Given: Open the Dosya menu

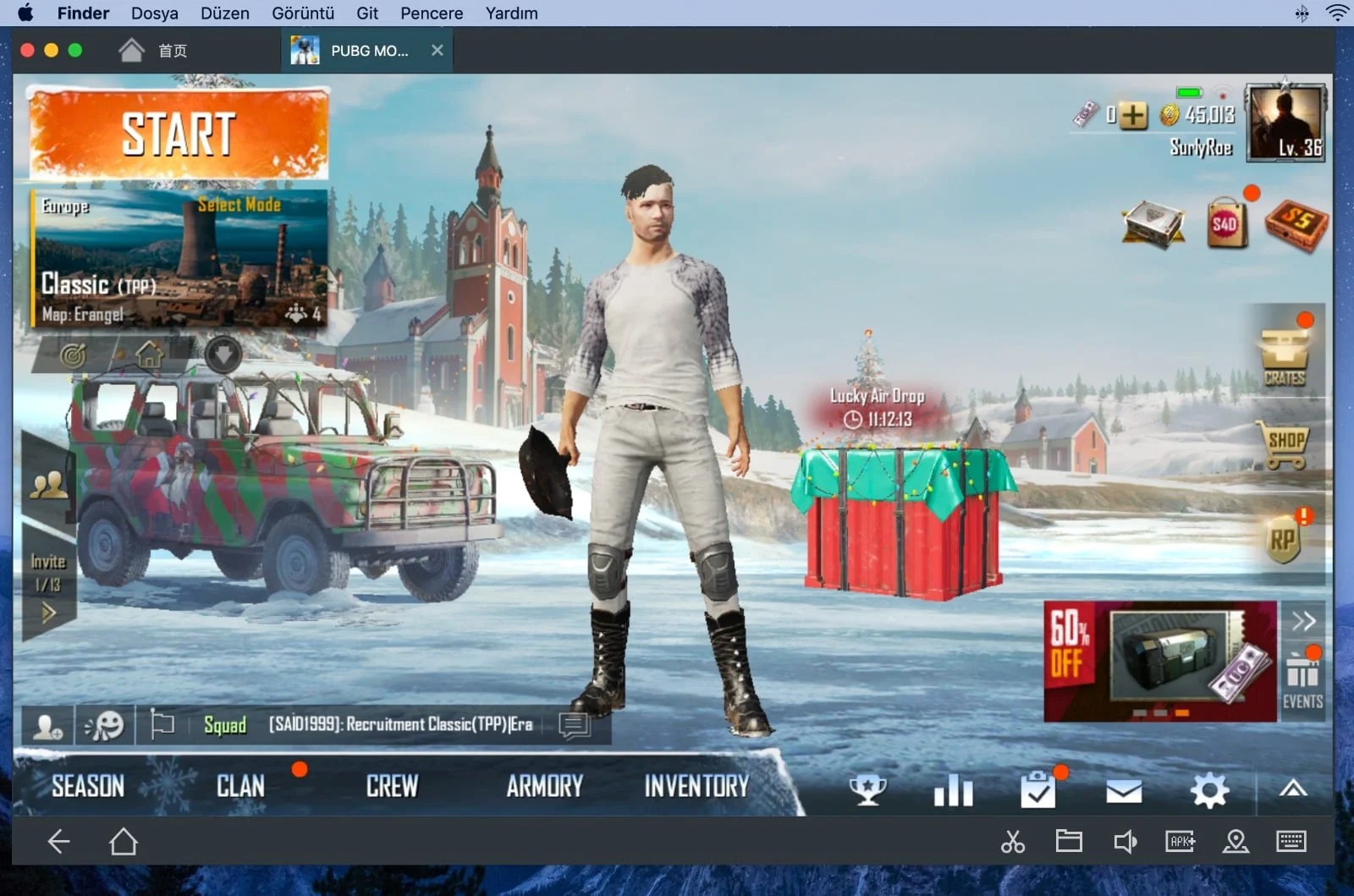Looking at the screenshot, I should (155, 14).
